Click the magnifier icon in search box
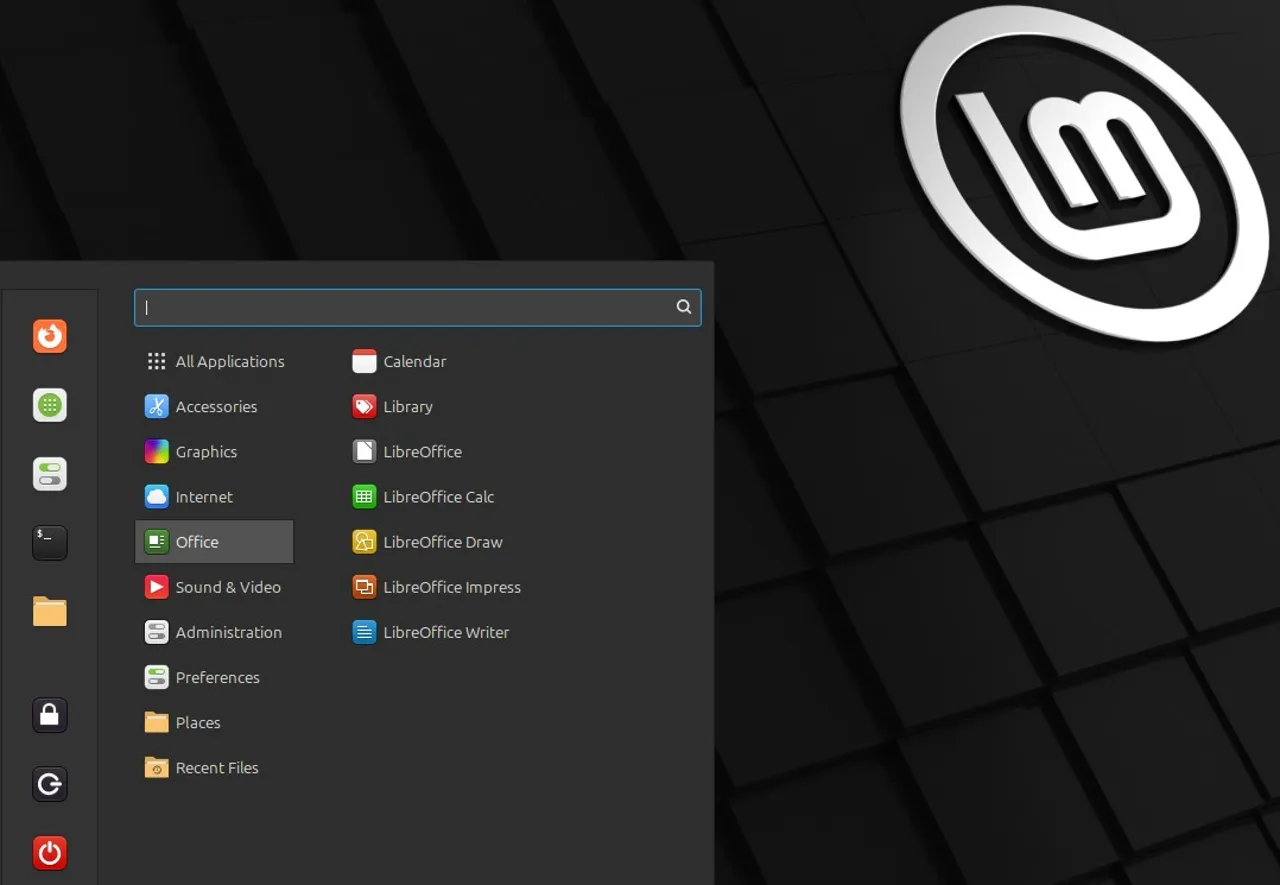 684,307
